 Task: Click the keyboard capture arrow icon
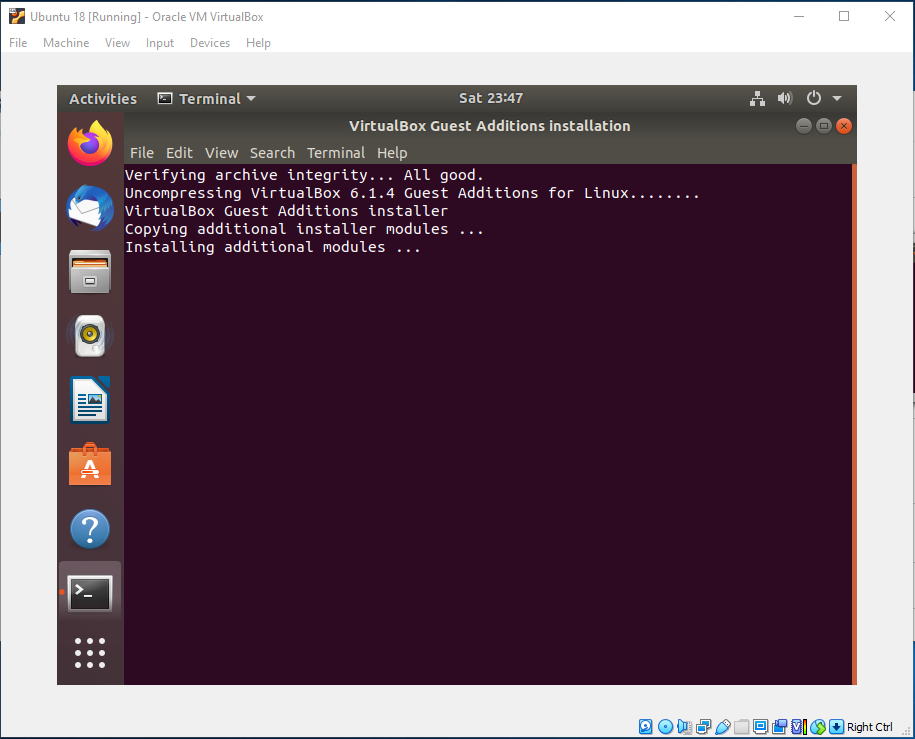[x=836, y=727]
